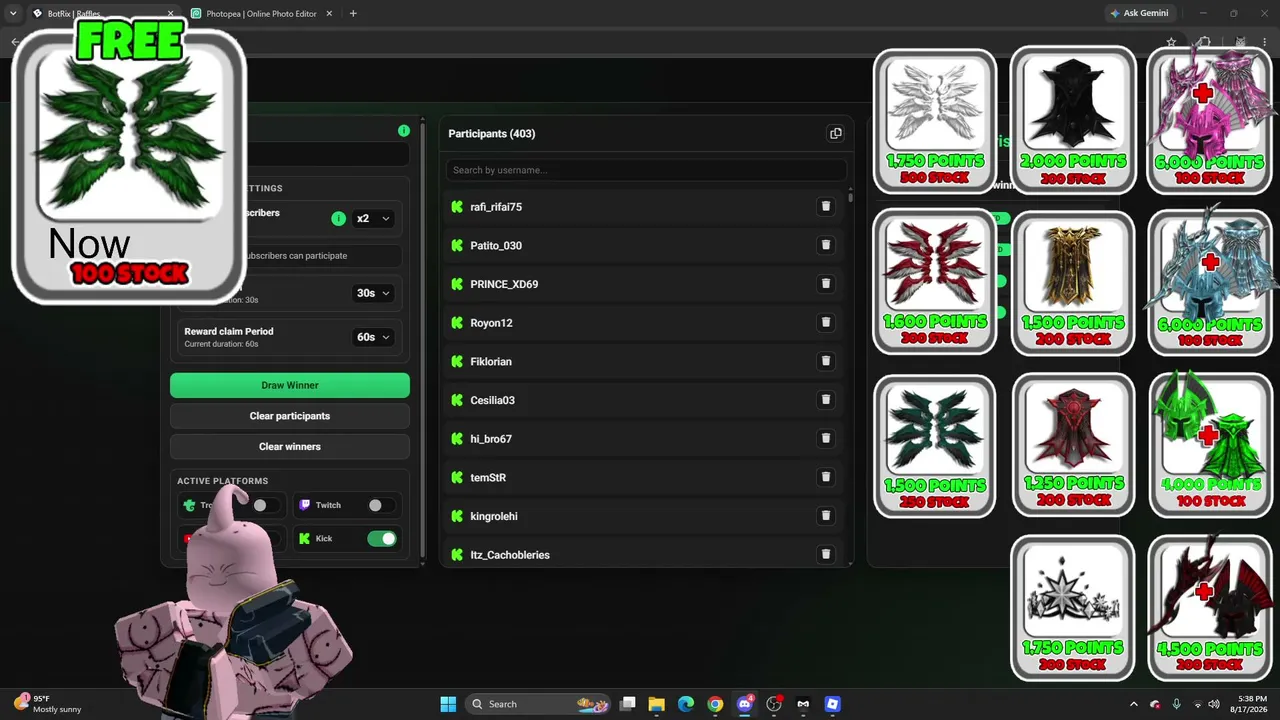Click the Kick logo beside rafi_rifai75
The image size is (1280, 720).
coord(457,207)
